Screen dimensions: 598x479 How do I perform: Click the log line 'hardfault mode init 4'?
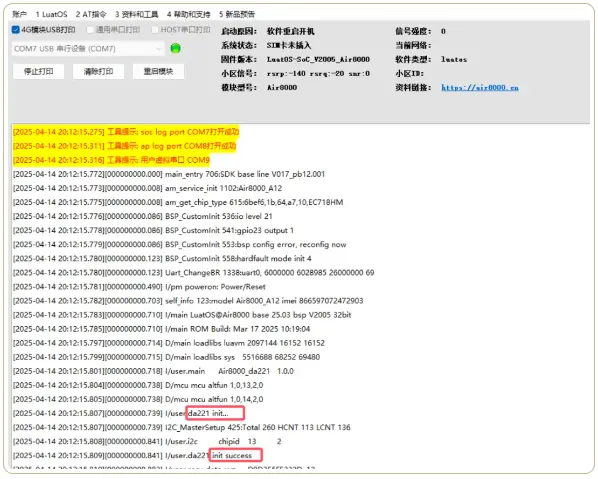pyautogui.click(x=162, y=259)
